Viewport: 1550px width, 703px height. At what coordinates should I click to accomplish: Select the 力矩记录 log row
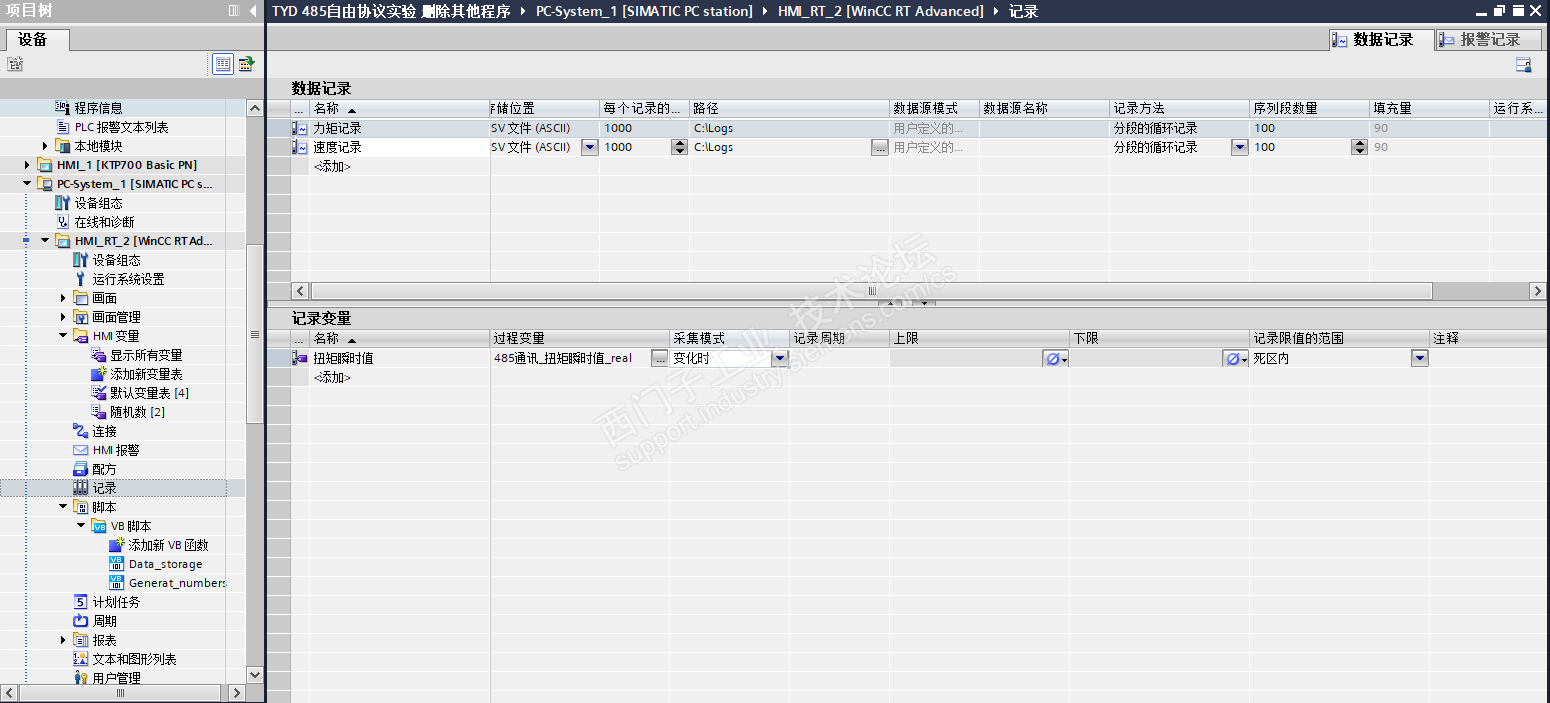[907, 128]
